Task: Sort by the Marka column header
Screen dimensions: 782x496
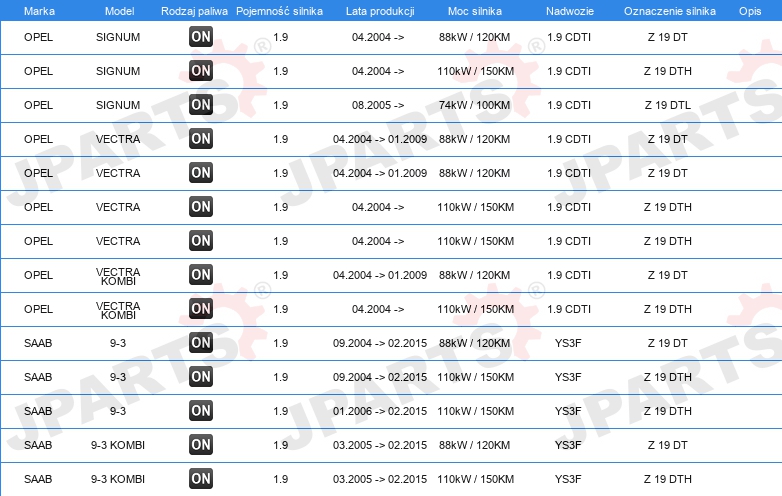Action: pyautogui.click(x=39, y=11)
